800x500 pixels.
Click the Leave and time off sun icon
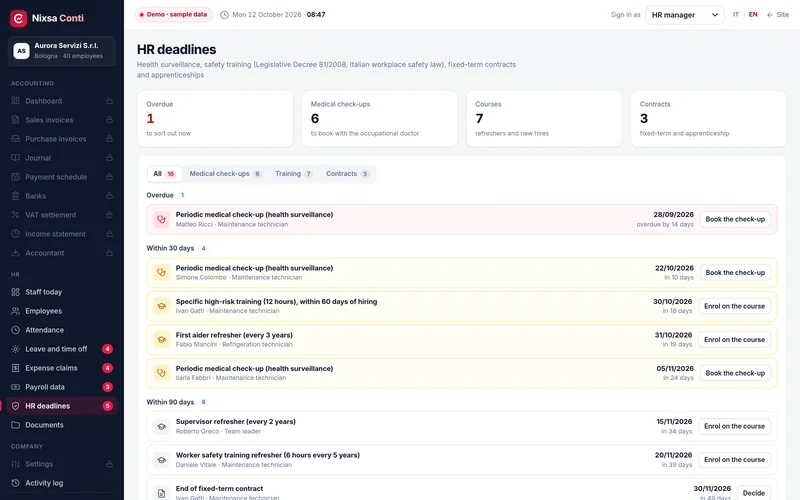click(x=15, y=349)
